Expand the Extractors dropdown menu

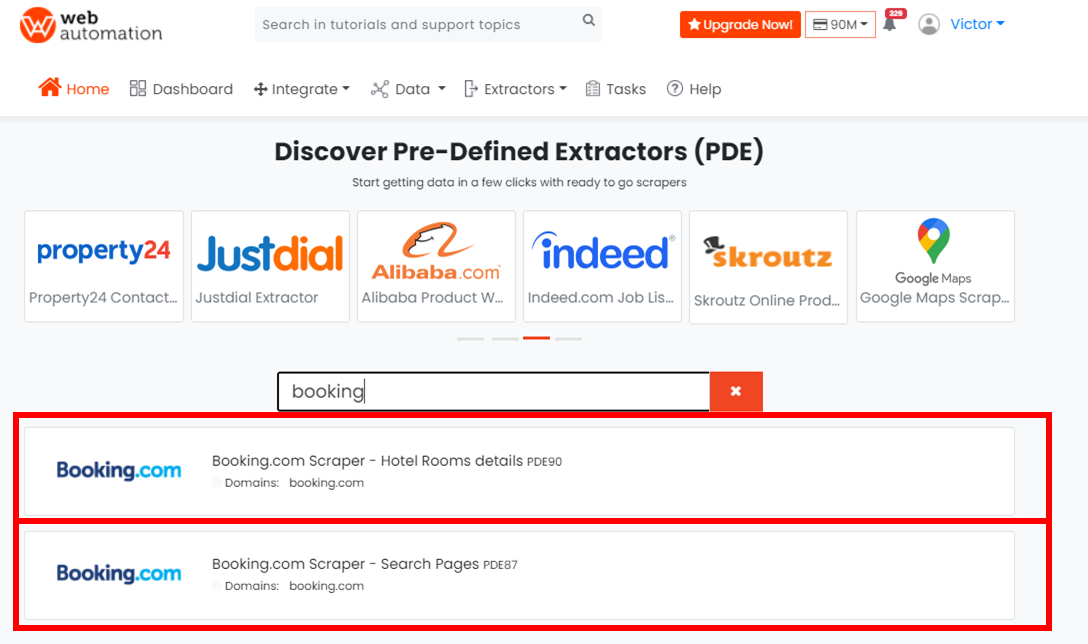[516, 89]
